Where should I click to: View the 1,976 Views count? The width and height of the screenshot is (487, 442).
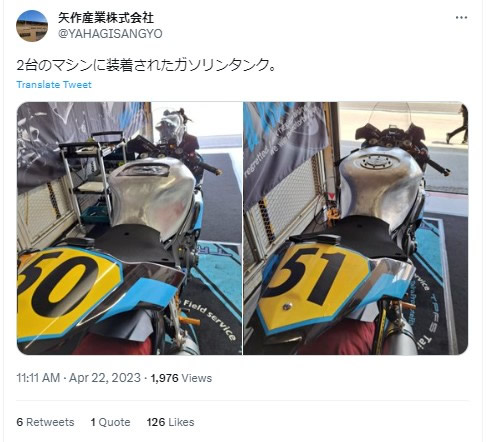click(x=181, y=378)
